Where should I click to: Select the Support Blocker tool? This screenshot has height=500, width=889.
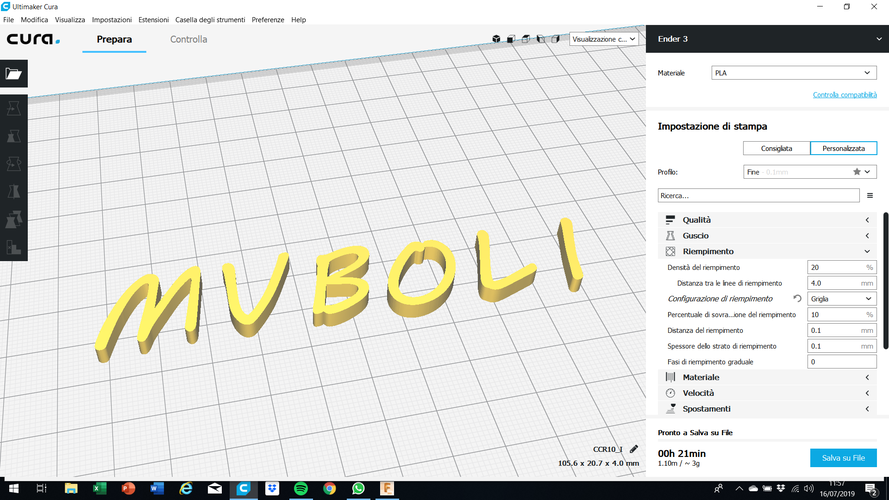(14, 247)
